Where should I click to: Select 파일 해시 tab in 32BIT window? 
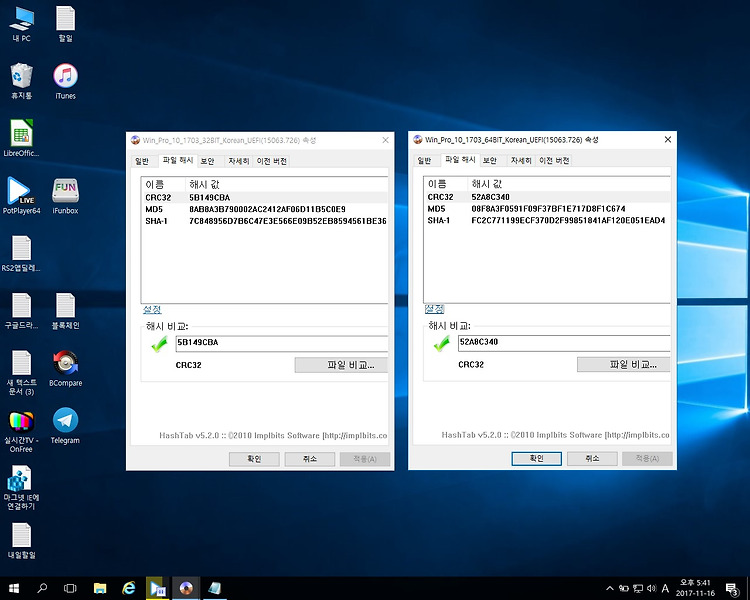pos(177,160)
